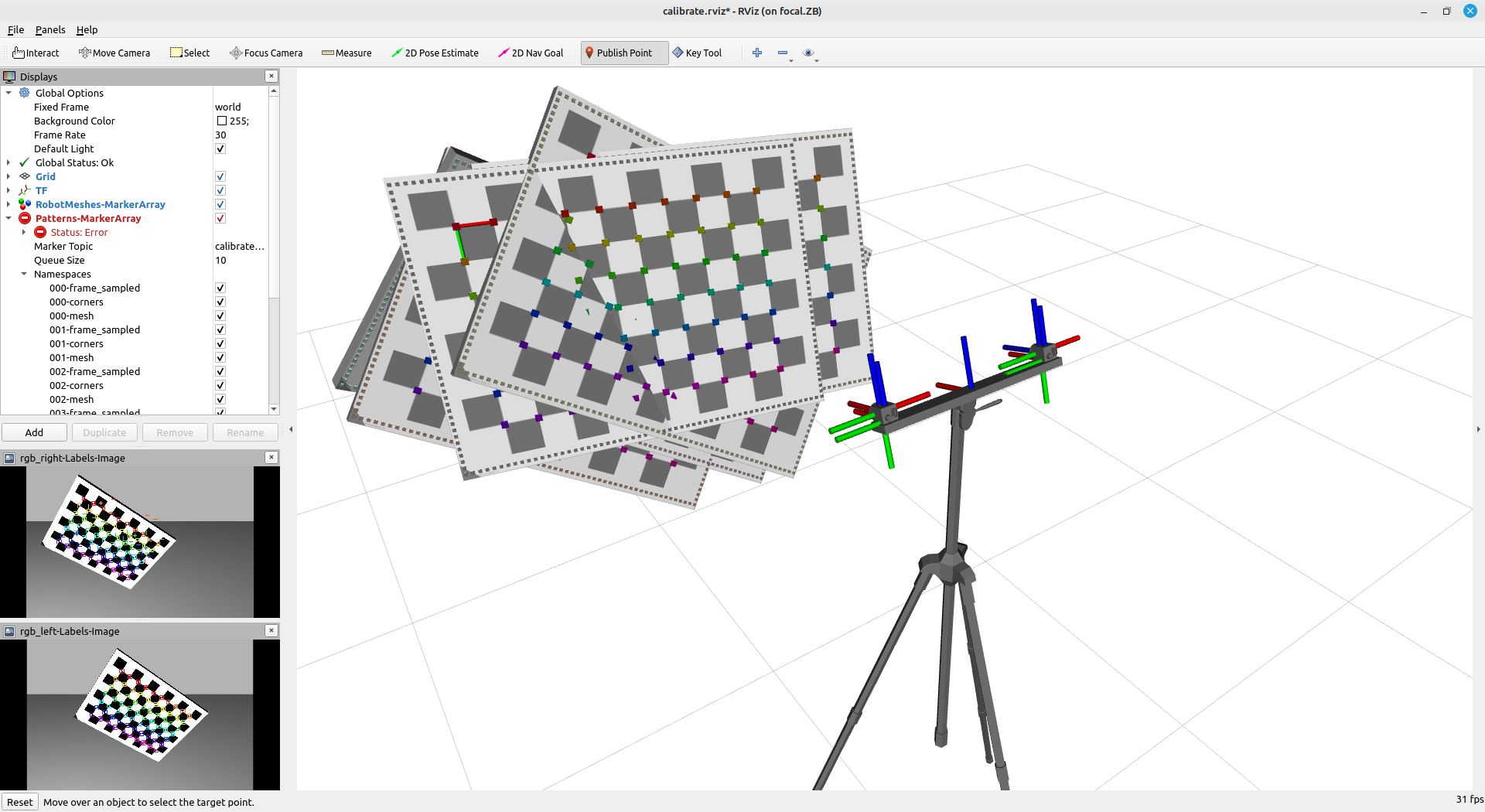
Task: Click the plus add-tool icon in toolbar
Action: [757, 53]
